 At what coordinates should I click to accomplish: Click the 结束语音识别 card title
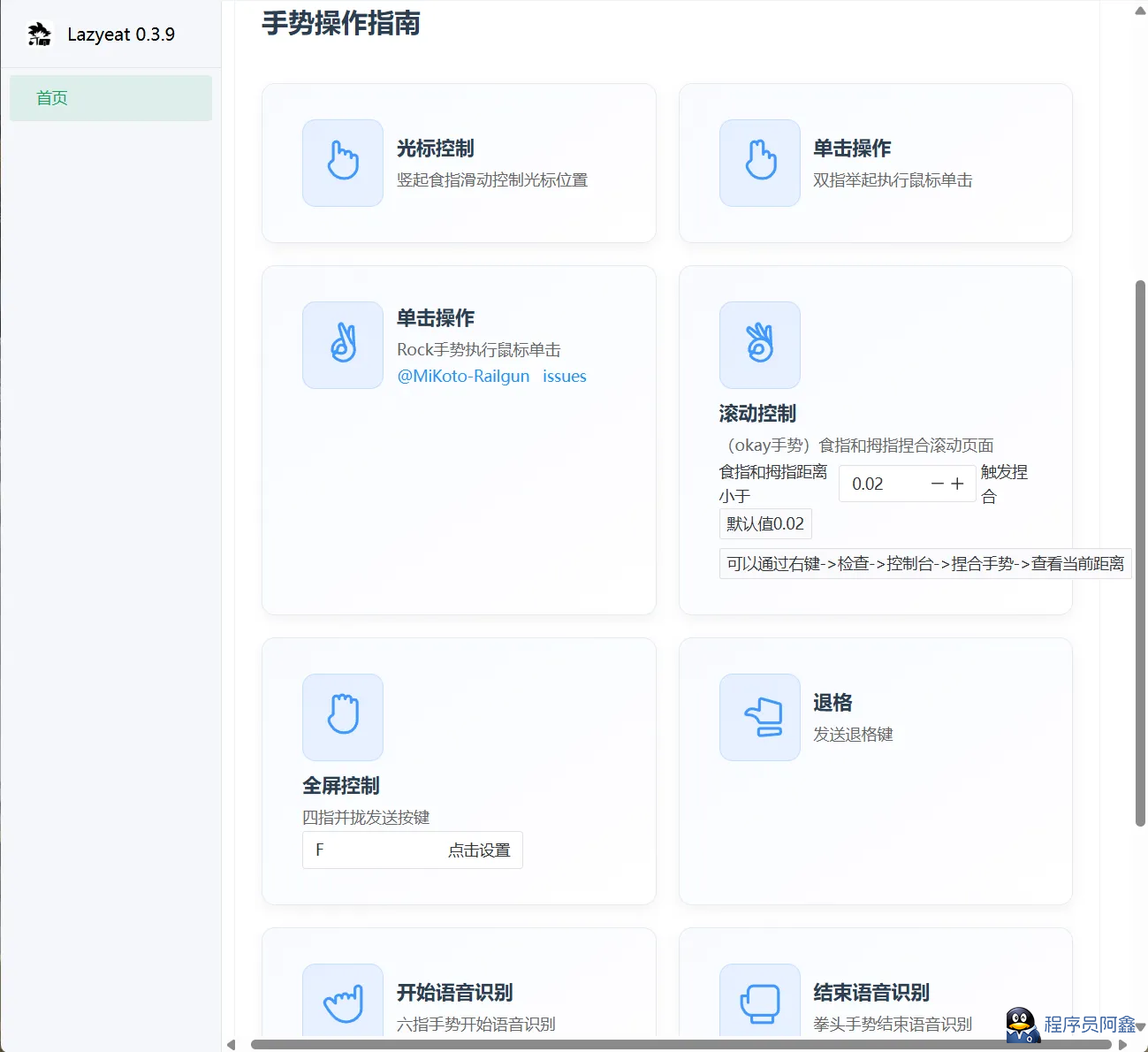[871, 992]
